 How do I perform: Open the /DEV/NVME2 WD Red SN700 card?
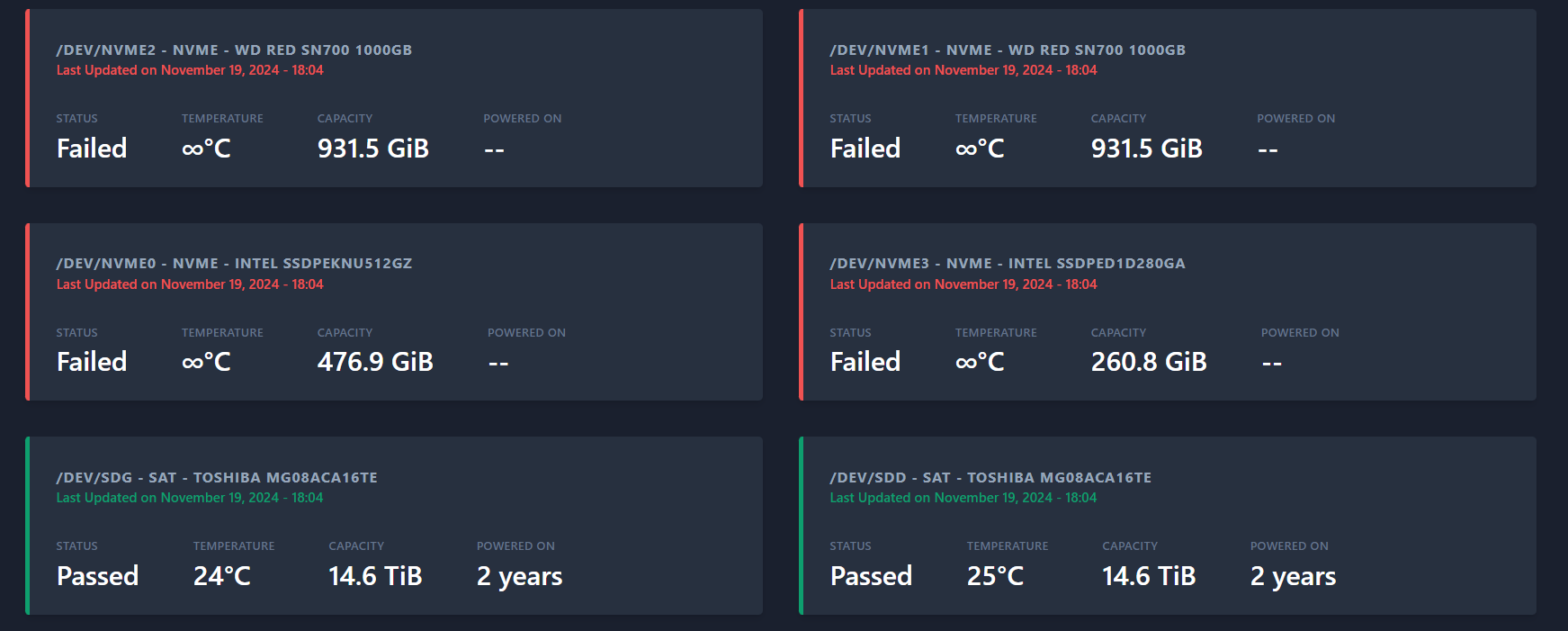[394, 98]
